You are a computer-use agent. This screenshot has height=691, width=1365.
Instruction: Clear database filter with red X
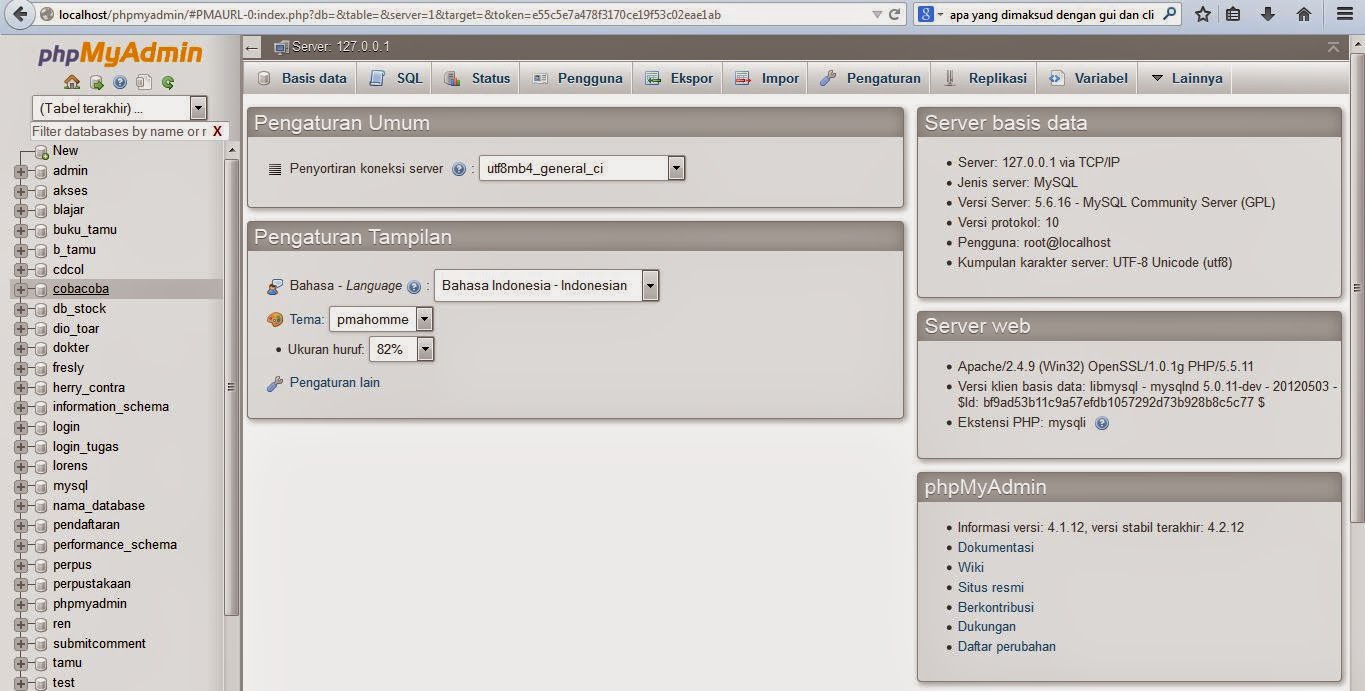click(217, 131)
